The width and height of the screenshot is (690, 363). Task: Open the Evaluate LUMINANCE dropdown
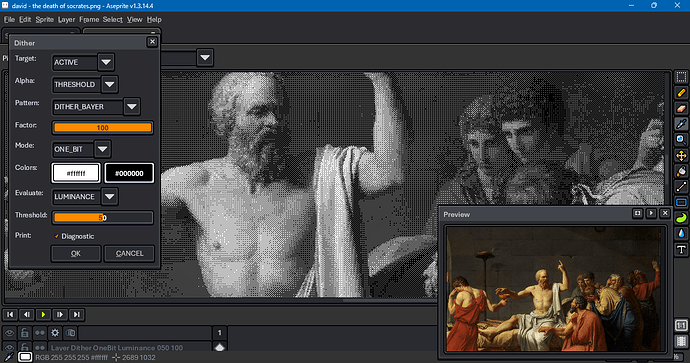point(110,197)
